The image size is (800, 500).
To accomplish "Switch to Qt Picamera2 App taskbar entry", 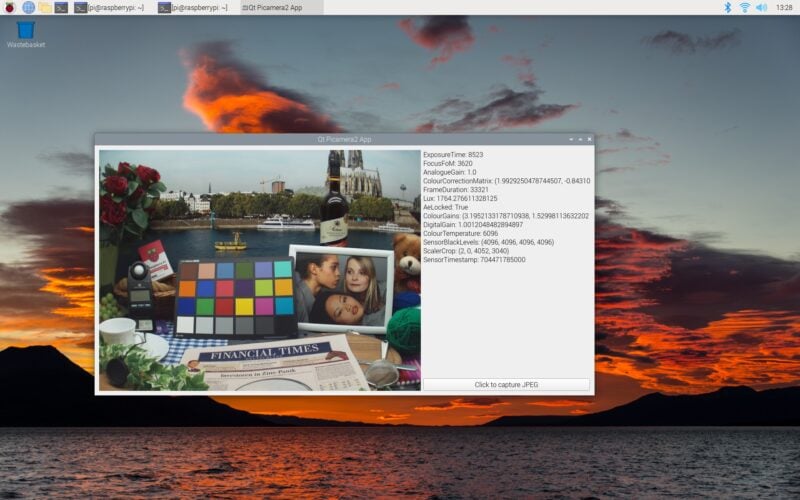I will 278,7.
